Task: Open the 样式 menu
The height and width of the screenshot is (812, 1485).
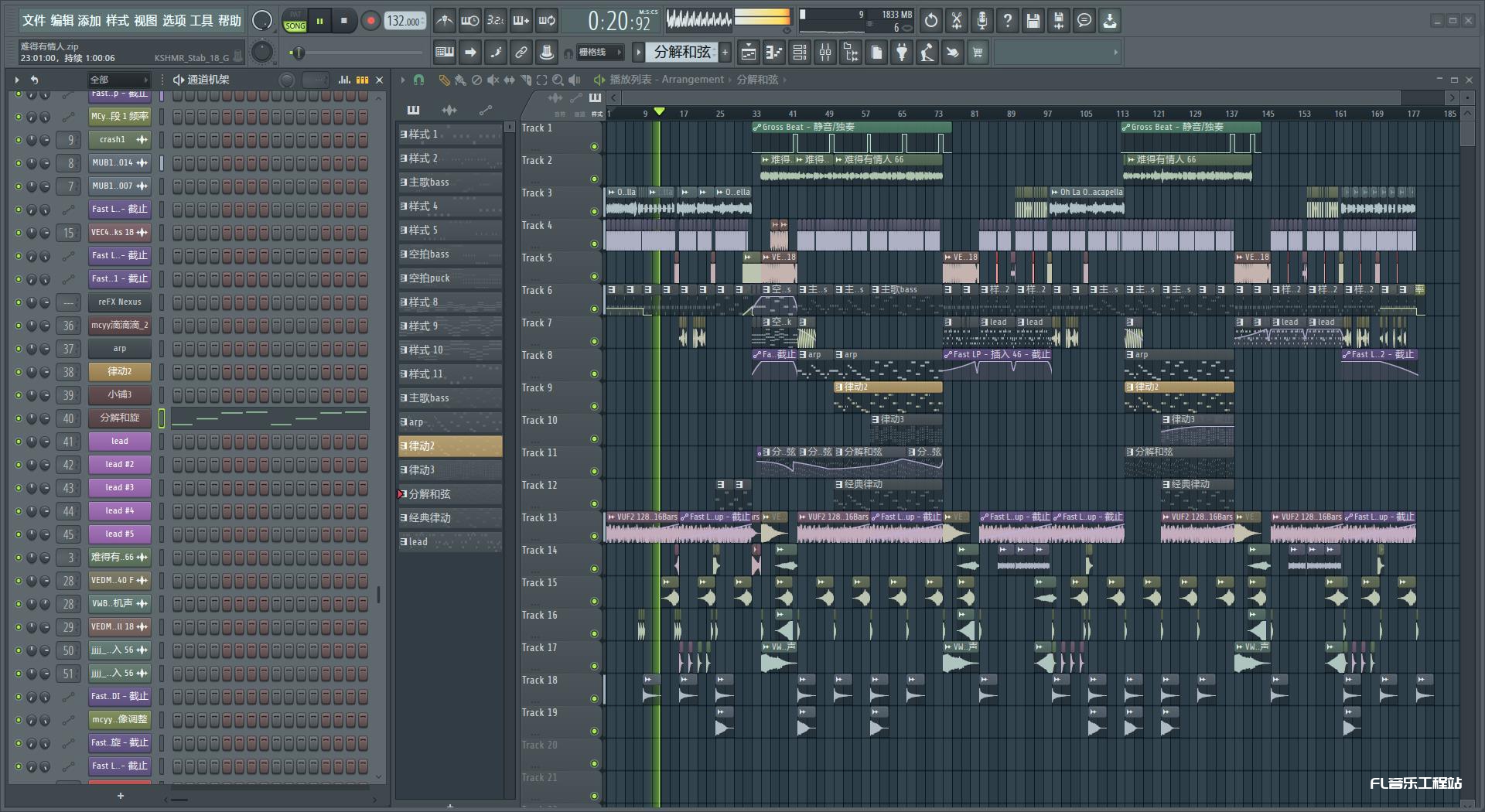Action: pyautogui.click(x=118, y=21)
